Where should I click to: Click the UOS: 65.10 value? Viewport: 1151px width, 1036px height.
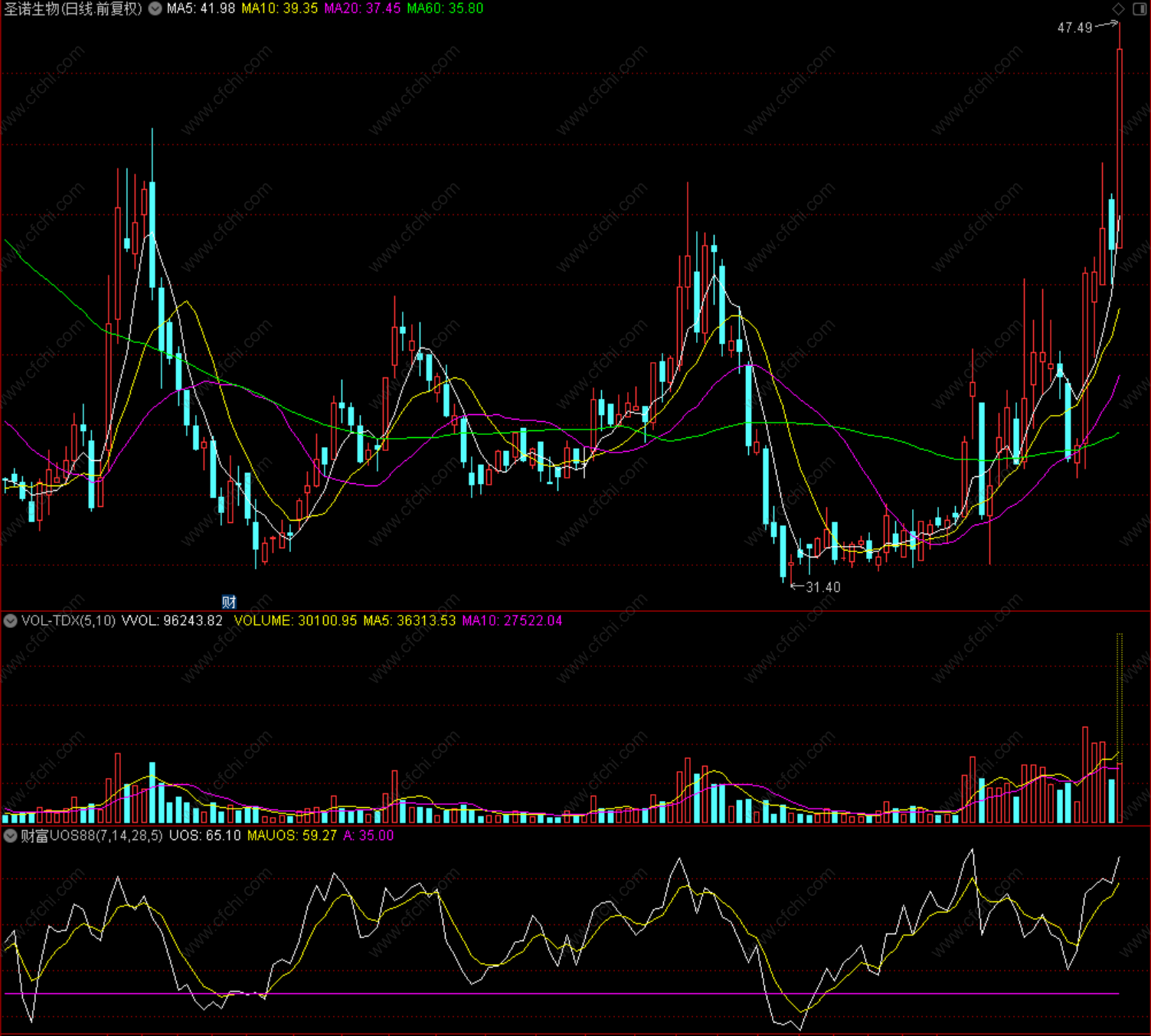[x=204, y=835]
